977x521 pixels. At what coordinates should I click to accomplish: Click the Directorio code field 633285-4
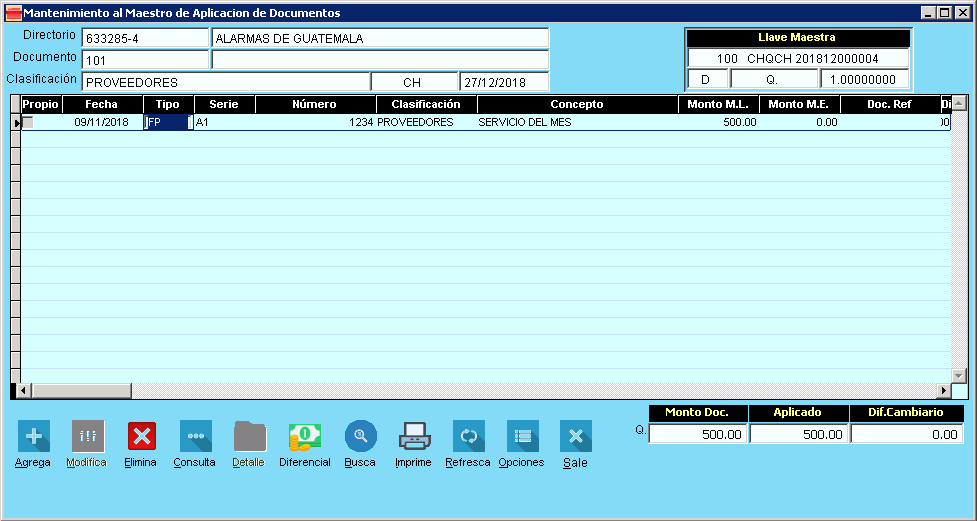tap(145, 38)
